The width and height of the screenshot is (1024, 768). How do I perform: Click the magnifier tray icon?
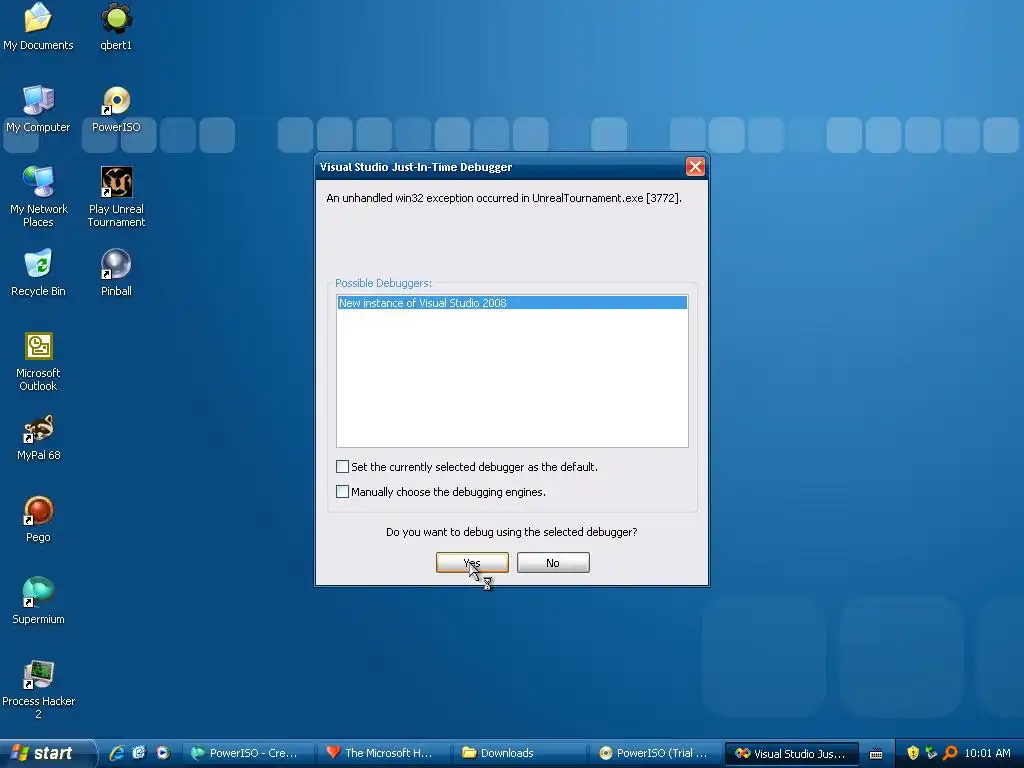[x=950, y=753]
